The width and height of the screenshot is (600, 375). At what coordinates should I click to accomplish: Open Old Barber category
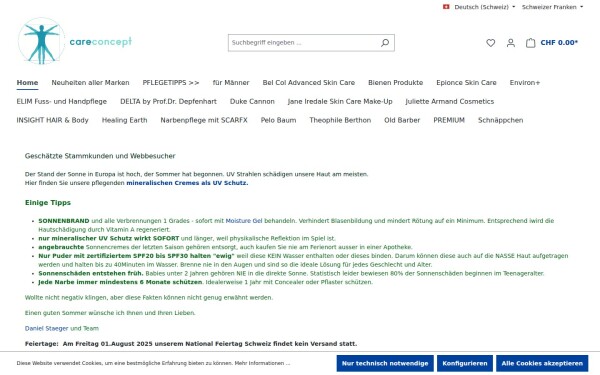402,120
